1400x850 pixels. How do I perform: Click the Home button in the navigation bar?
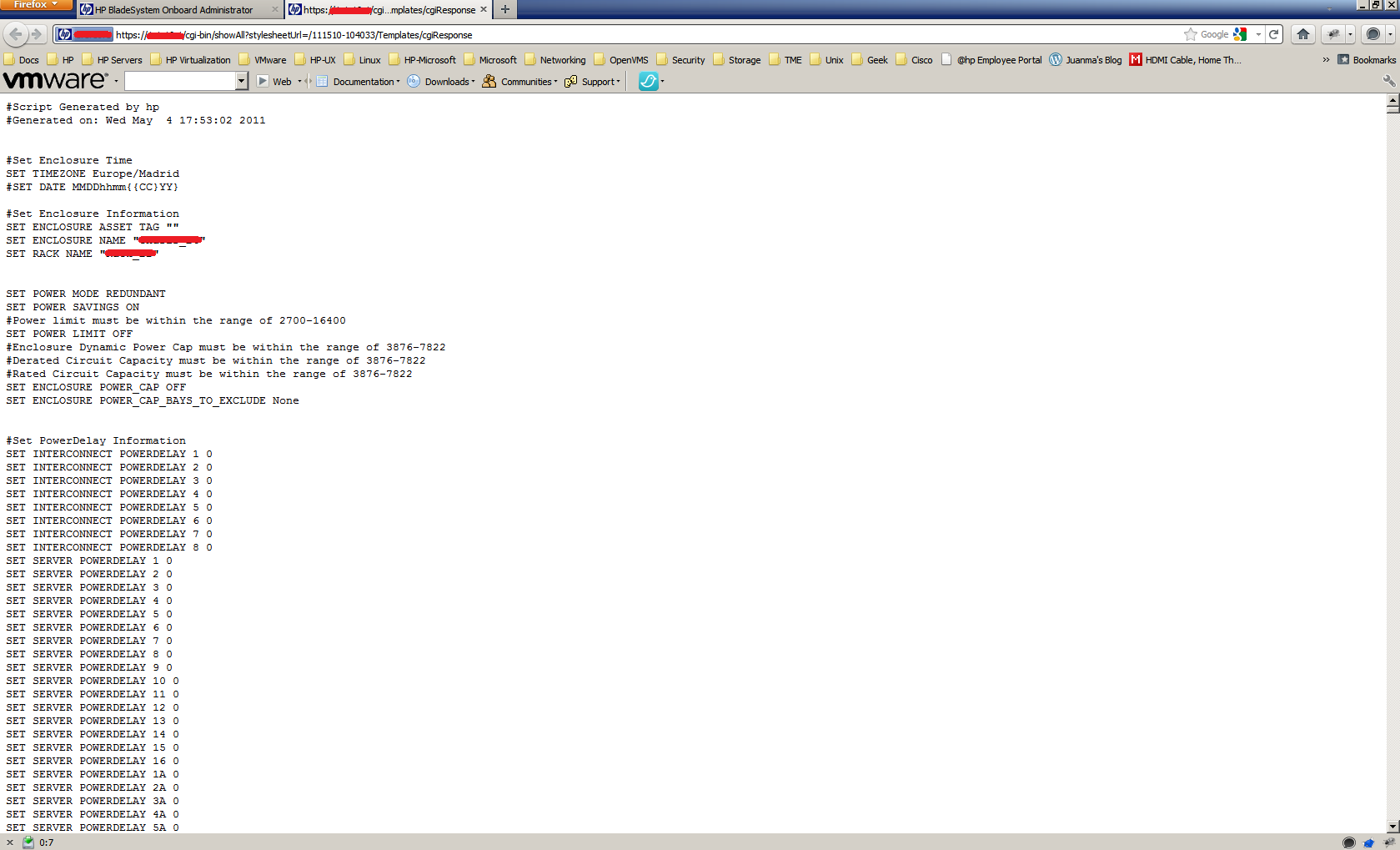[1302, 34]
